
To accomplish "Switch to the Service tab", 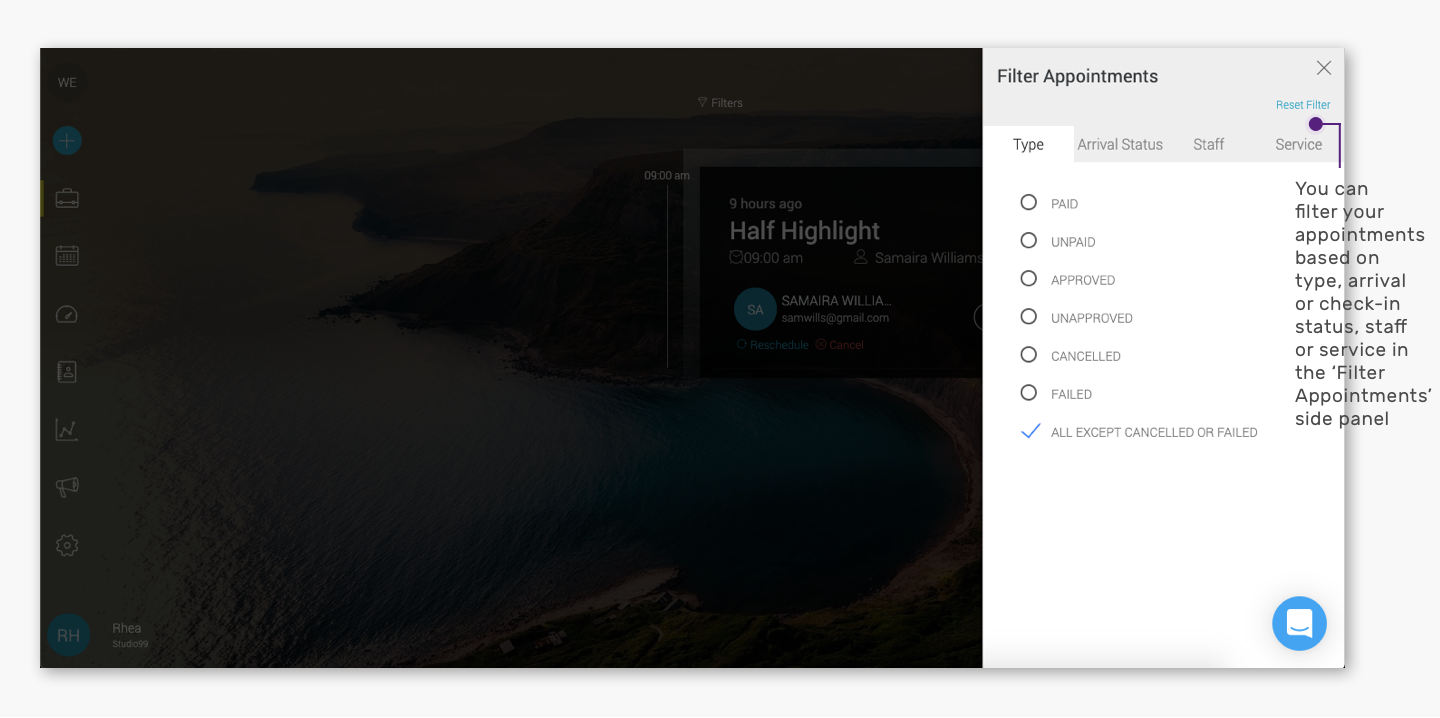I will click(1298, 145).
